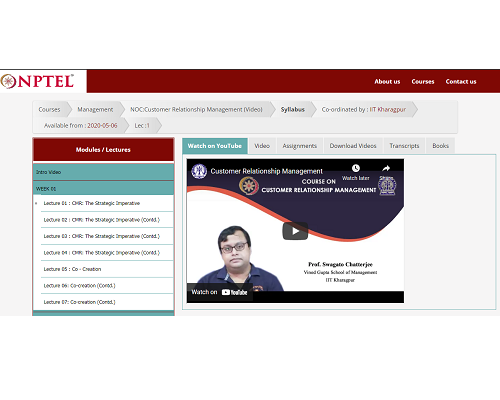The image size is (500, 400).
Task: Click the Share arrow icon on video
Action: pos(386,168)
